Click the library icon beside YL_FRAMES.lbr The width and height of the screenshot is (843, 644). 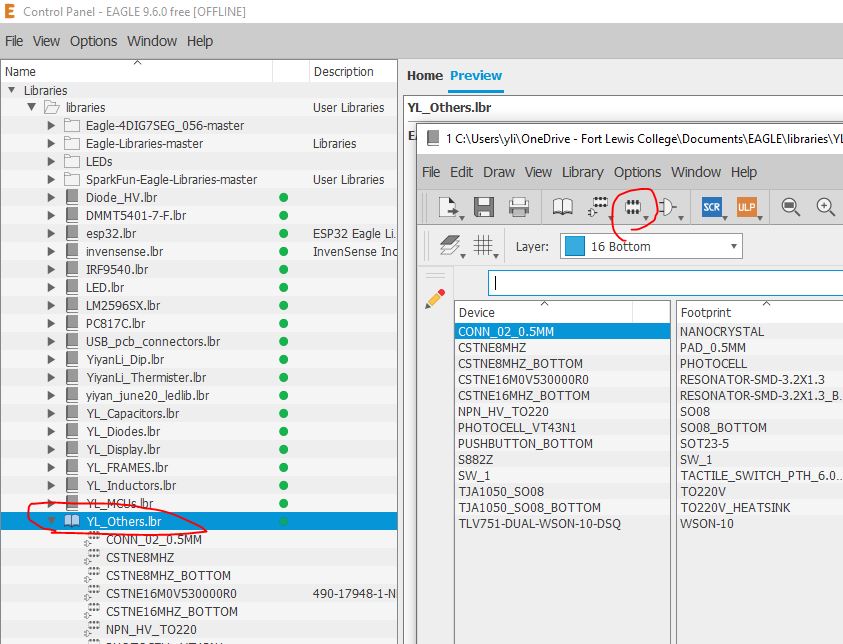click(72, 467)
